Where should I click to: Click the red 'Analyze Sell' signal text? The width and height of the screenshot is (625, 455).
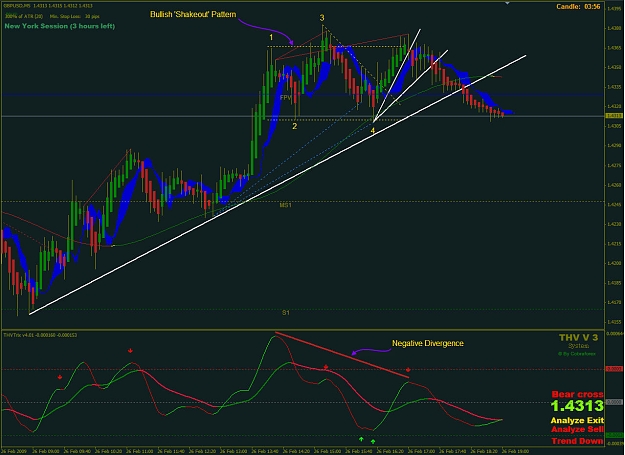point(577,430)
